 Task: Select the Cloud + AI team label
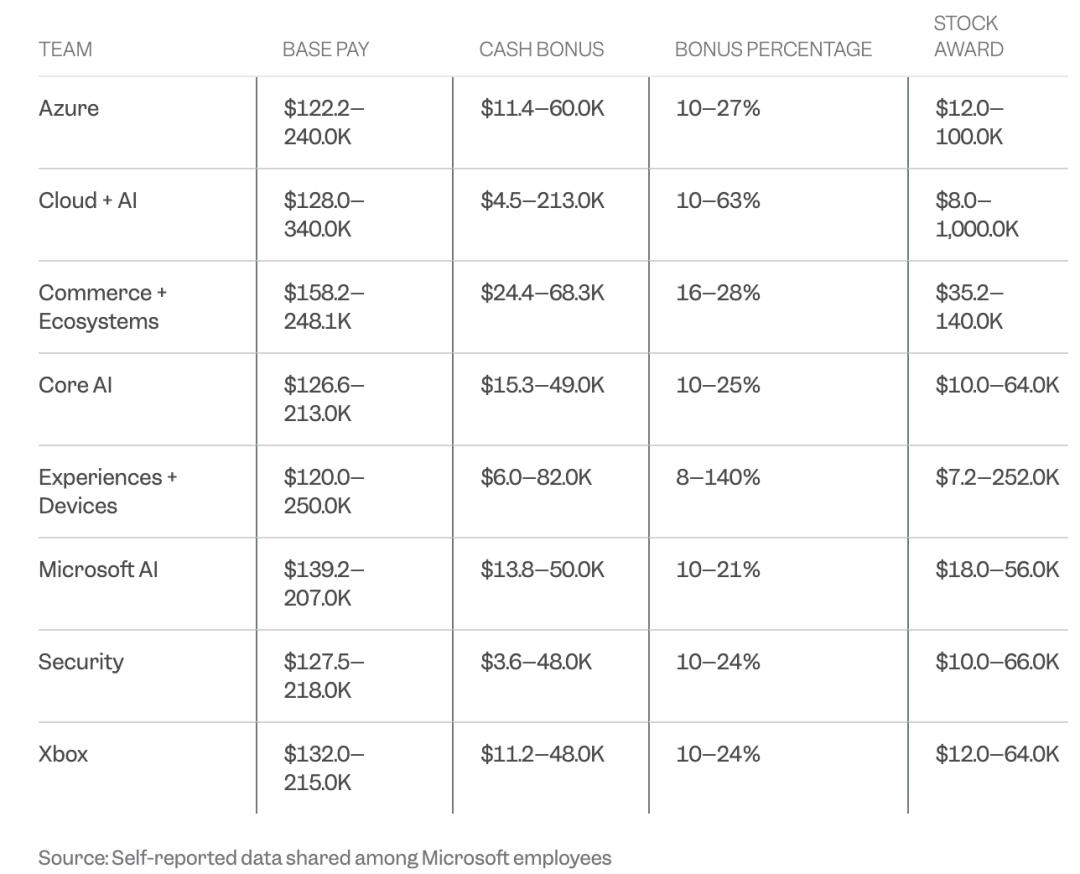click(x=87, y=200)
